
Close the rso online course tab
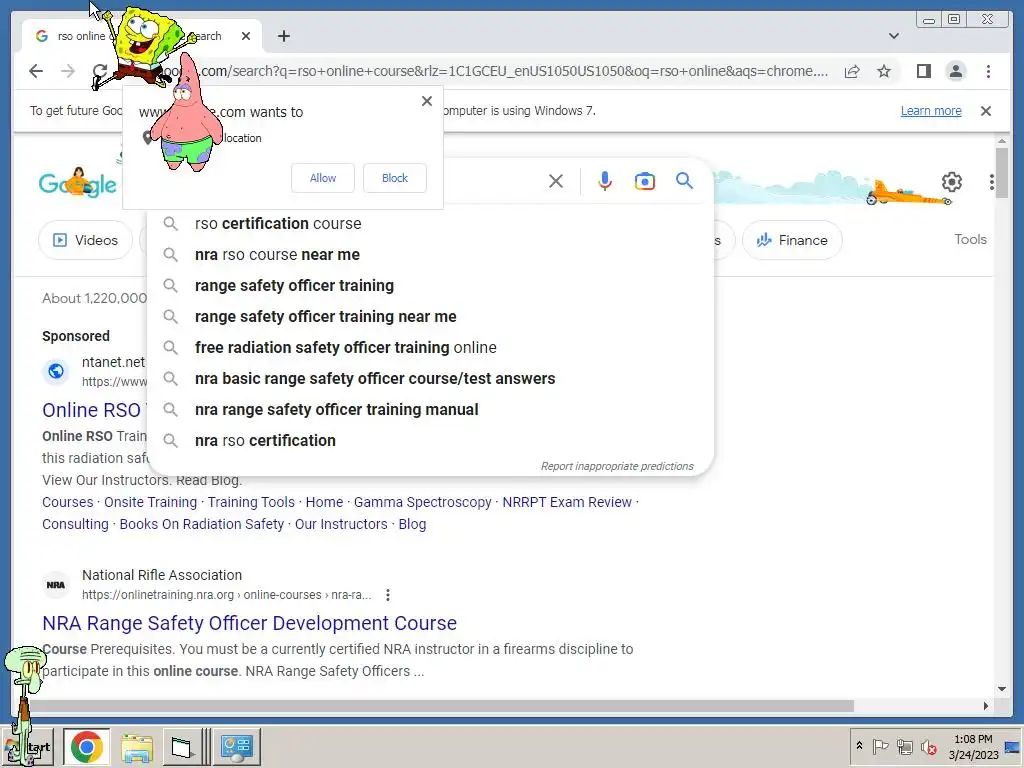246,36
